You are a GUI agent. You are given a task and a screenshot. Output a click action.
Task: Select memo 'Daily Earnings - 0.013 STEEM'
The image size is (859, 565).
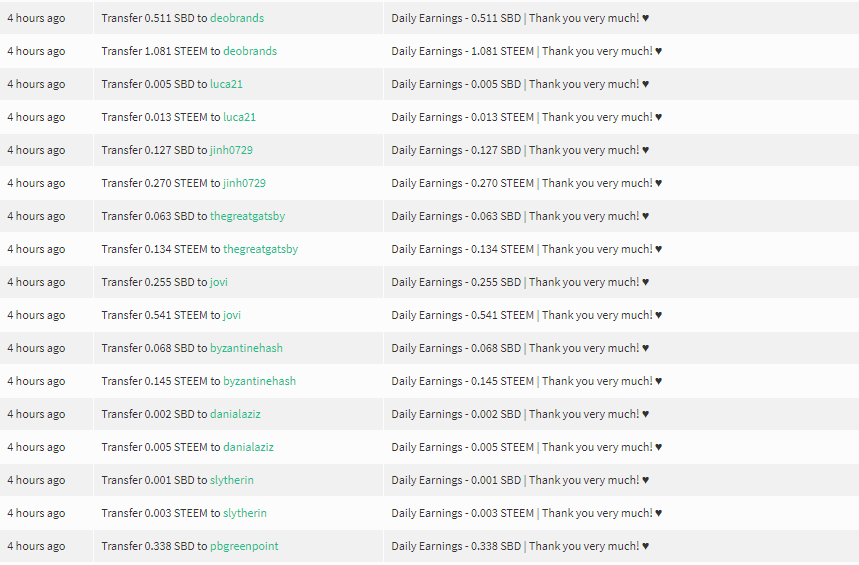tap(462, 117)
